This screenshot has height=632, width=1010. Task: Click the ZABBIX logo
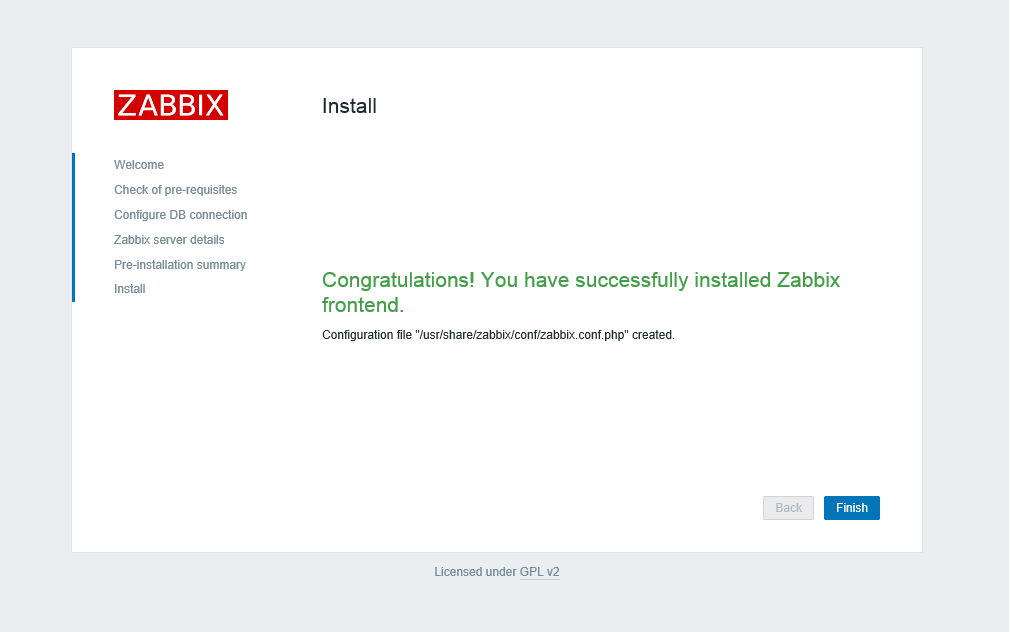171,105
